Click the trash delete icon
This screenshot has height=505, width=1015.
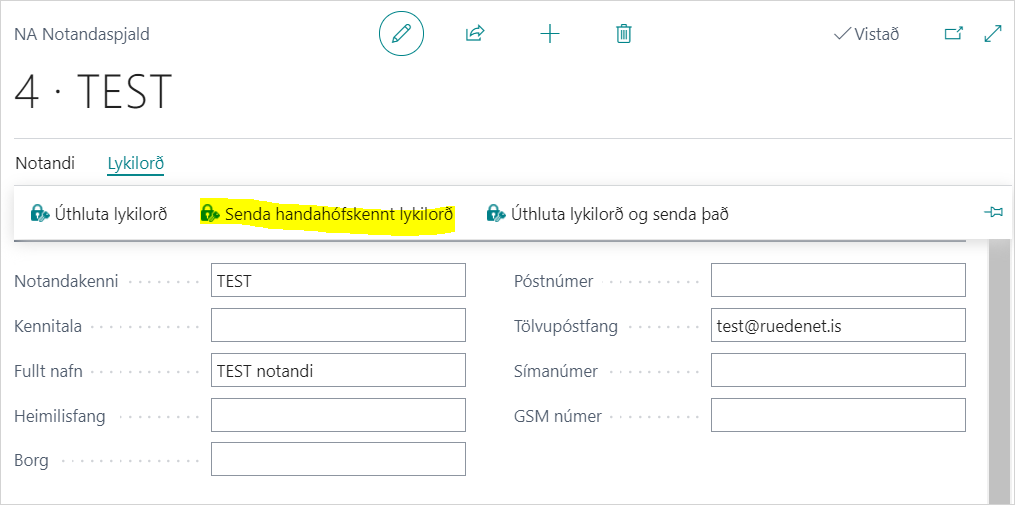[x=624, y=34]
